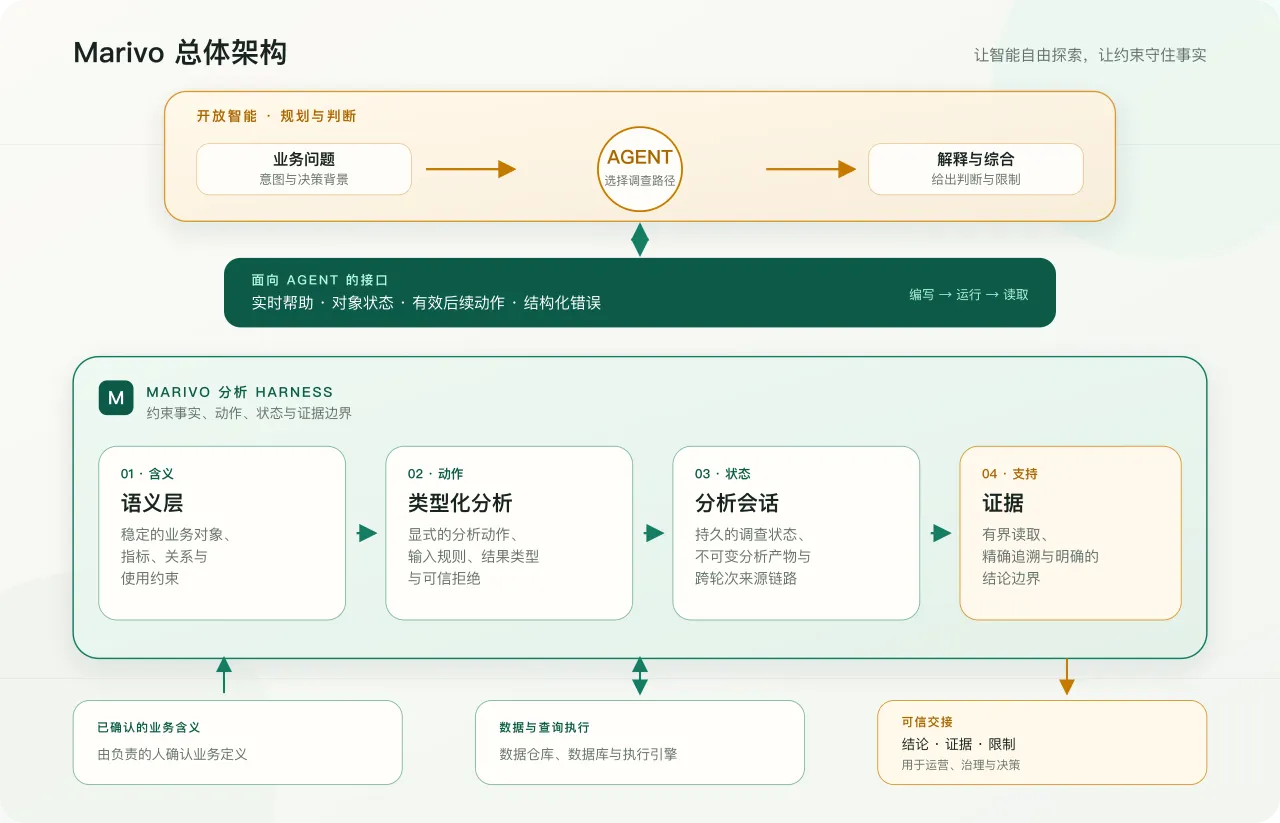
Task: Click the 面向 AGENT 的接口 banner
Action: click(640, 292)
